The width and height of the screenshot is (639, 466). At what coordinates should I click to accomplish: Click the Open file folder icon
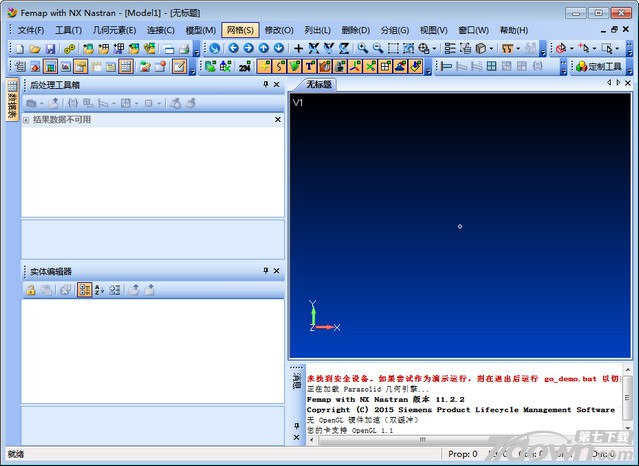click(x=35, y=48)
